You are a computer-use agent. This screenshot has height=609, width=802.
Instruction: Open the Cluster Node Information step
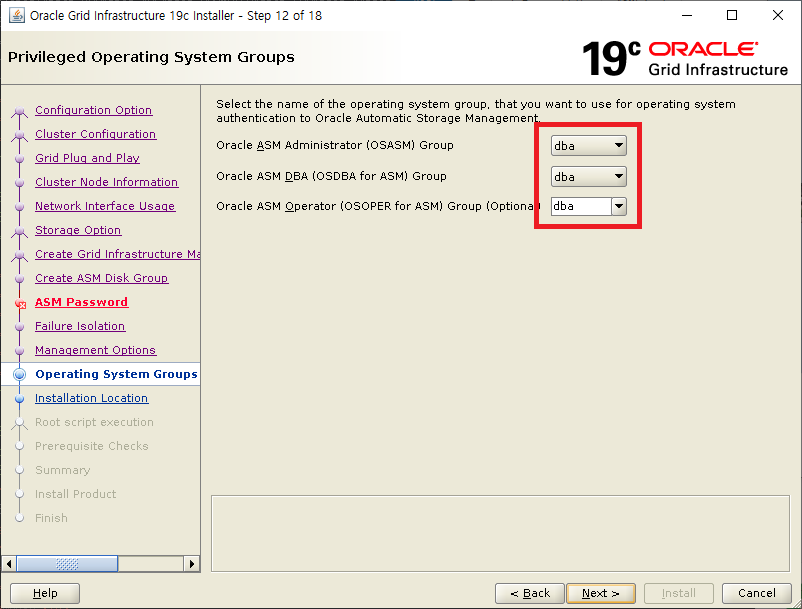[106, 182]
